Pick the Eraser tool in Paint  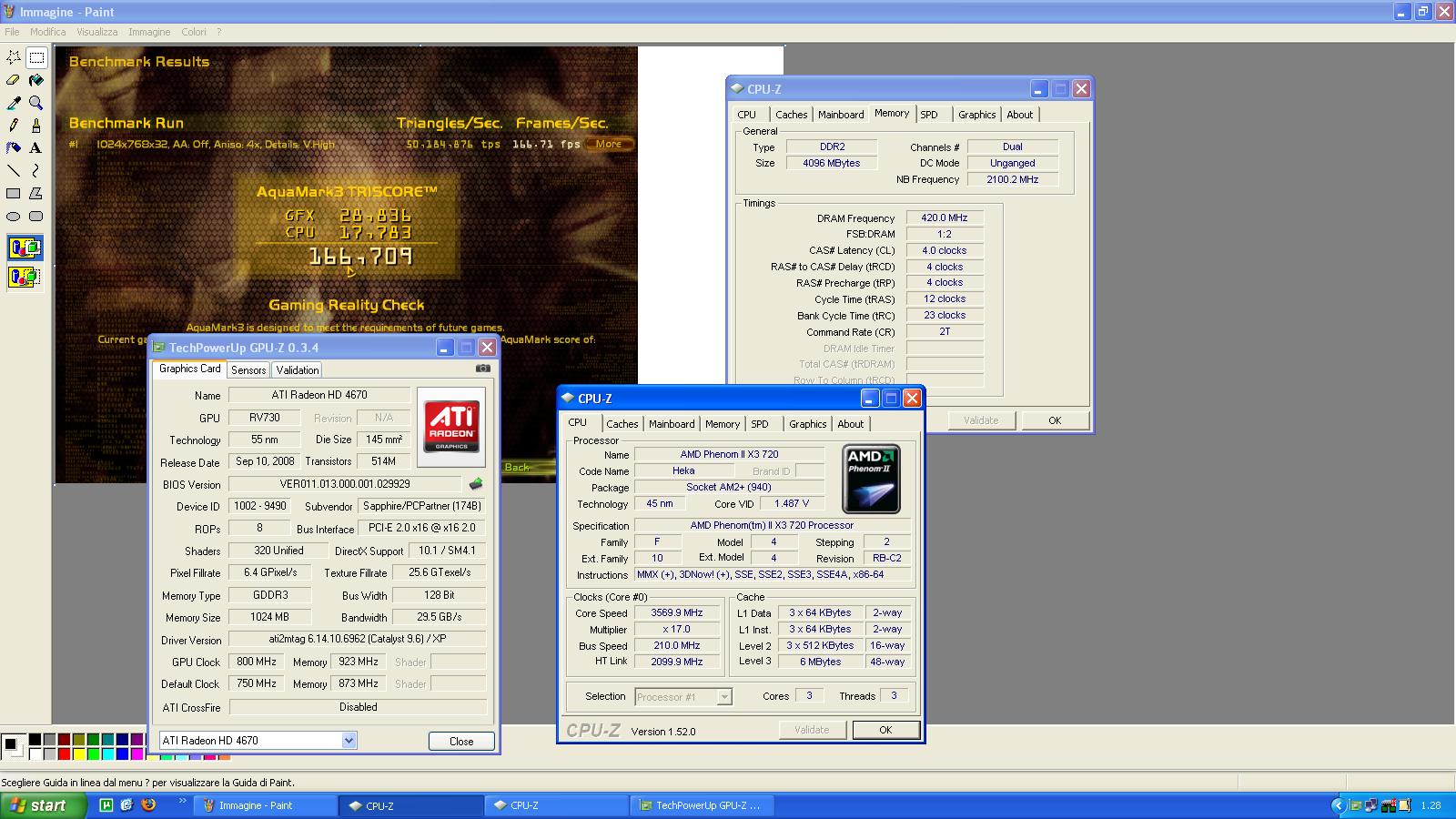pos(14,80)
